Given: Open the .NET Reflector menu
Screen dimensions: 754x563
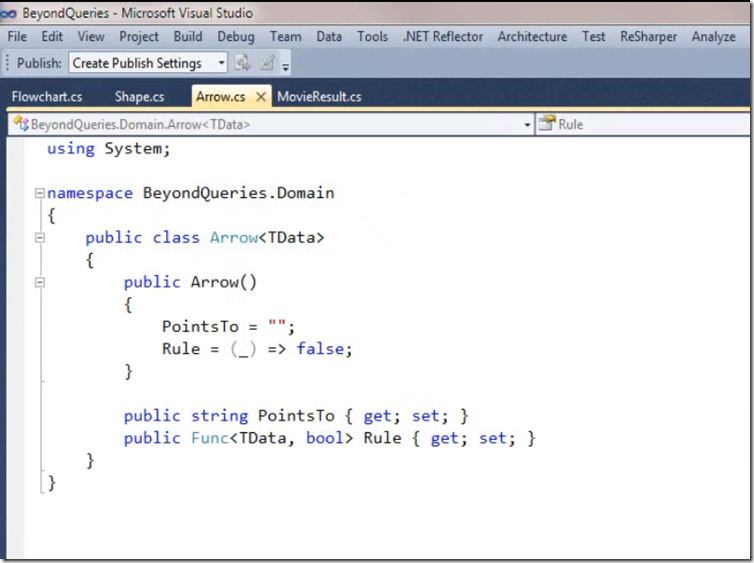Looking at the screenshot, I should 443,37.
